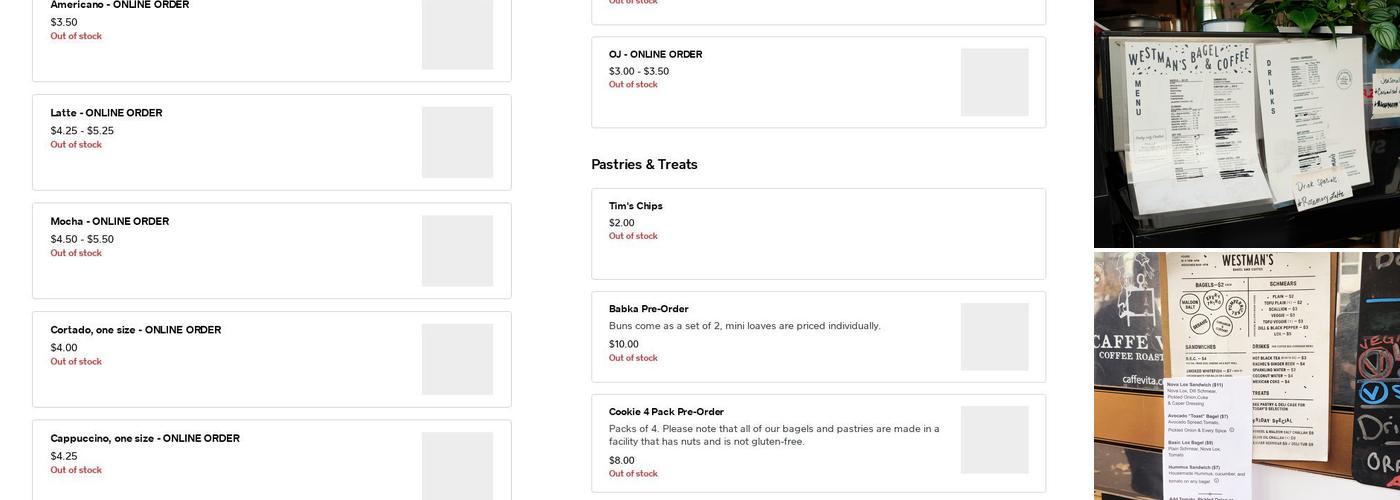1400x500 pixels.
Task: Click the Cappuccino image placeholder
Action: (457, 465)
